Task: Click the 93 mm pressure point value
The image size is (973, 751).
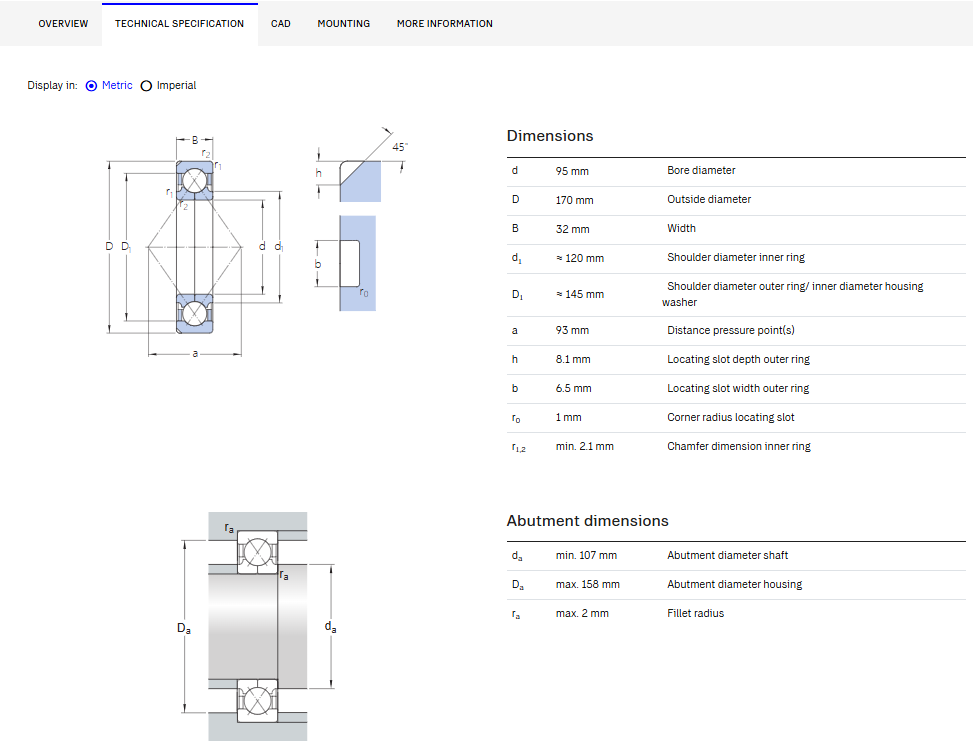Action: (x=572, y=330)
